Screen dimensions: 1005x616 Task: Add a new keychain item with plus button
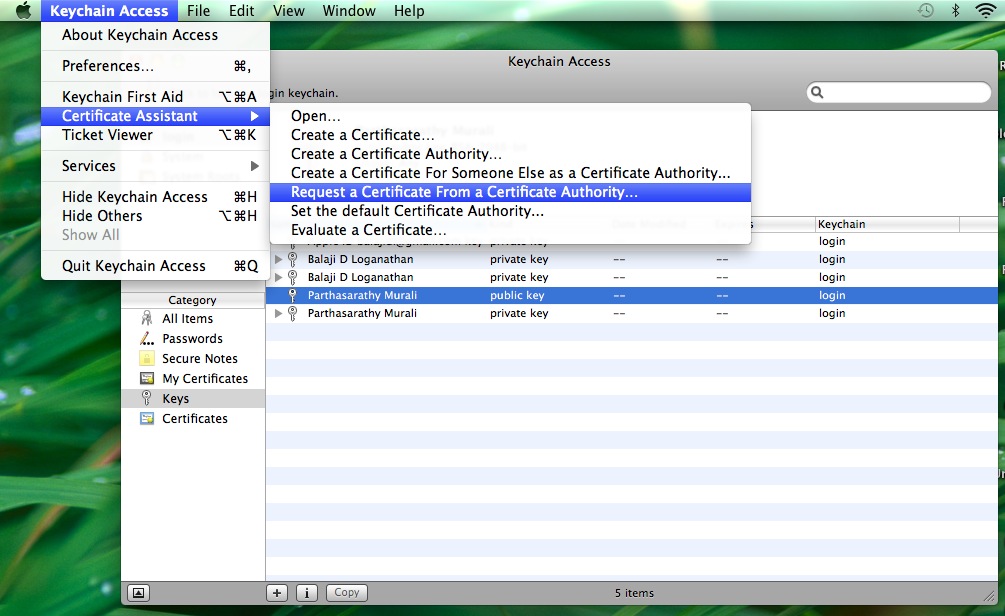point(277,593)
